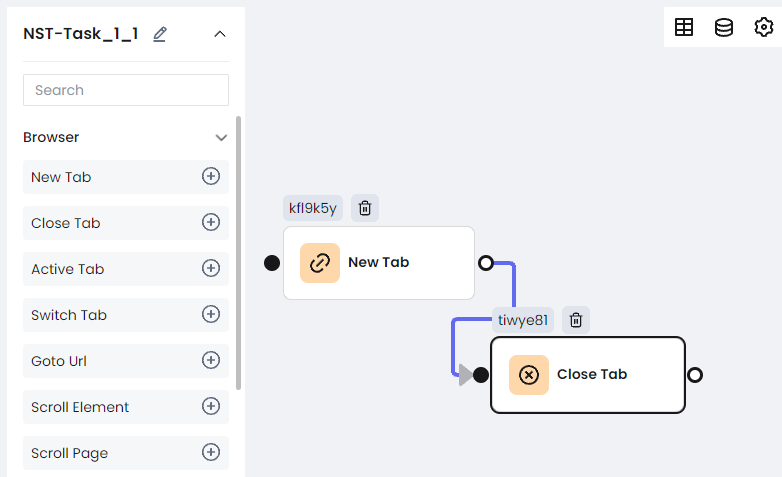Open the database storage icon

tap(724, 27)
